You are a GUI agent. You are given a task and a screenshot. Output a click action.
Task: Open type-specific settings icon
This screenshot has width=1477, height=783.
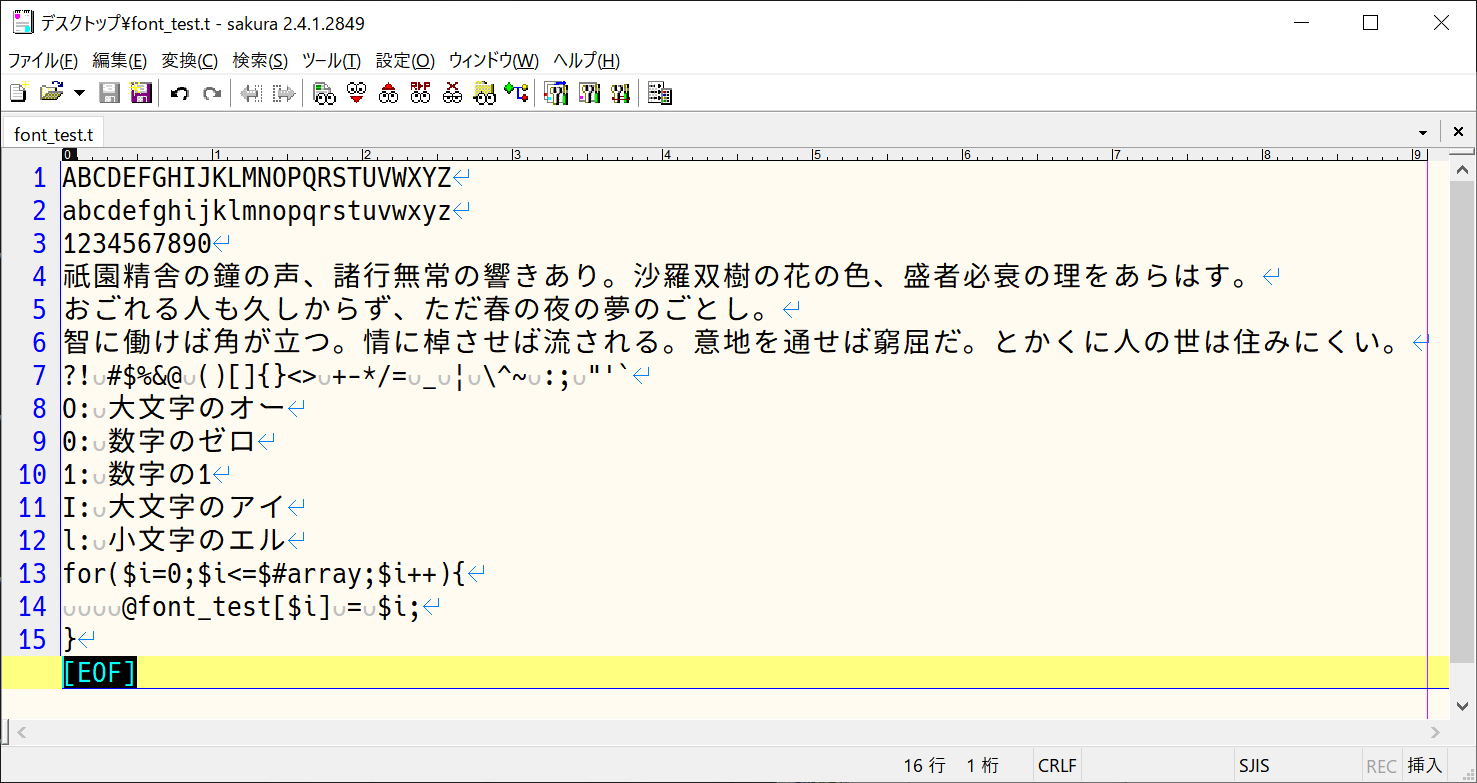point(588,94)
